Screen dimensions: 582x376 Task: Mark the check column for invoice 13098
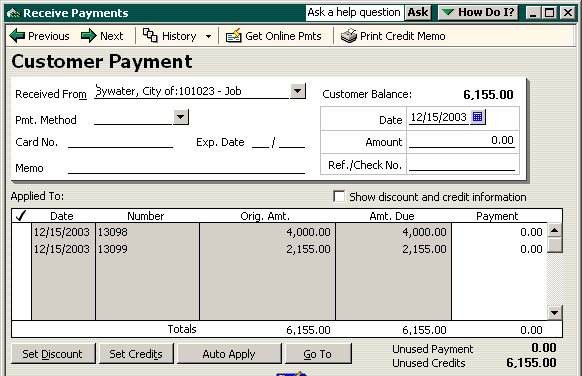pos(22,232)
